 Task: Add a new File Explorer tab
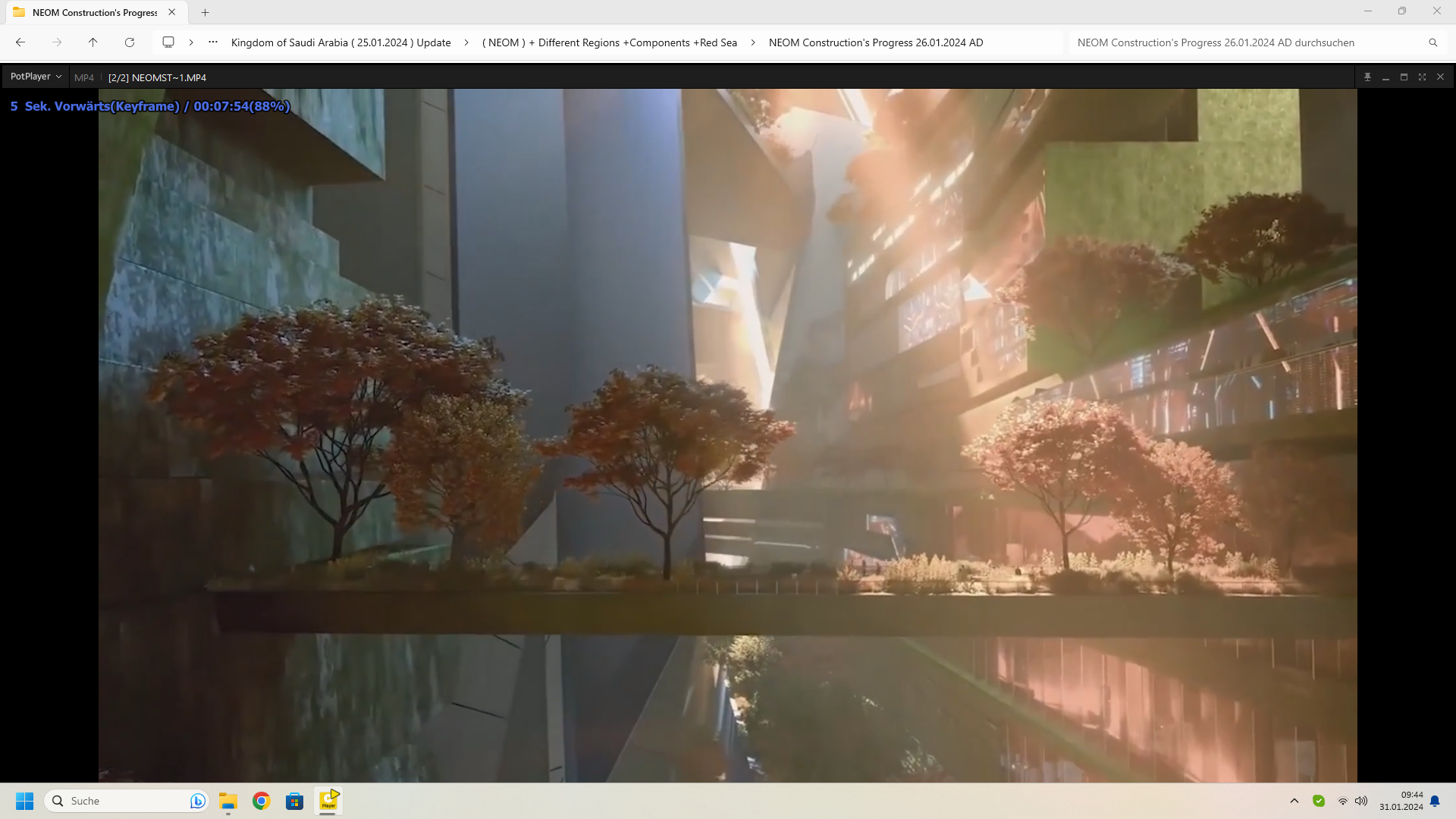pos(205,12)
